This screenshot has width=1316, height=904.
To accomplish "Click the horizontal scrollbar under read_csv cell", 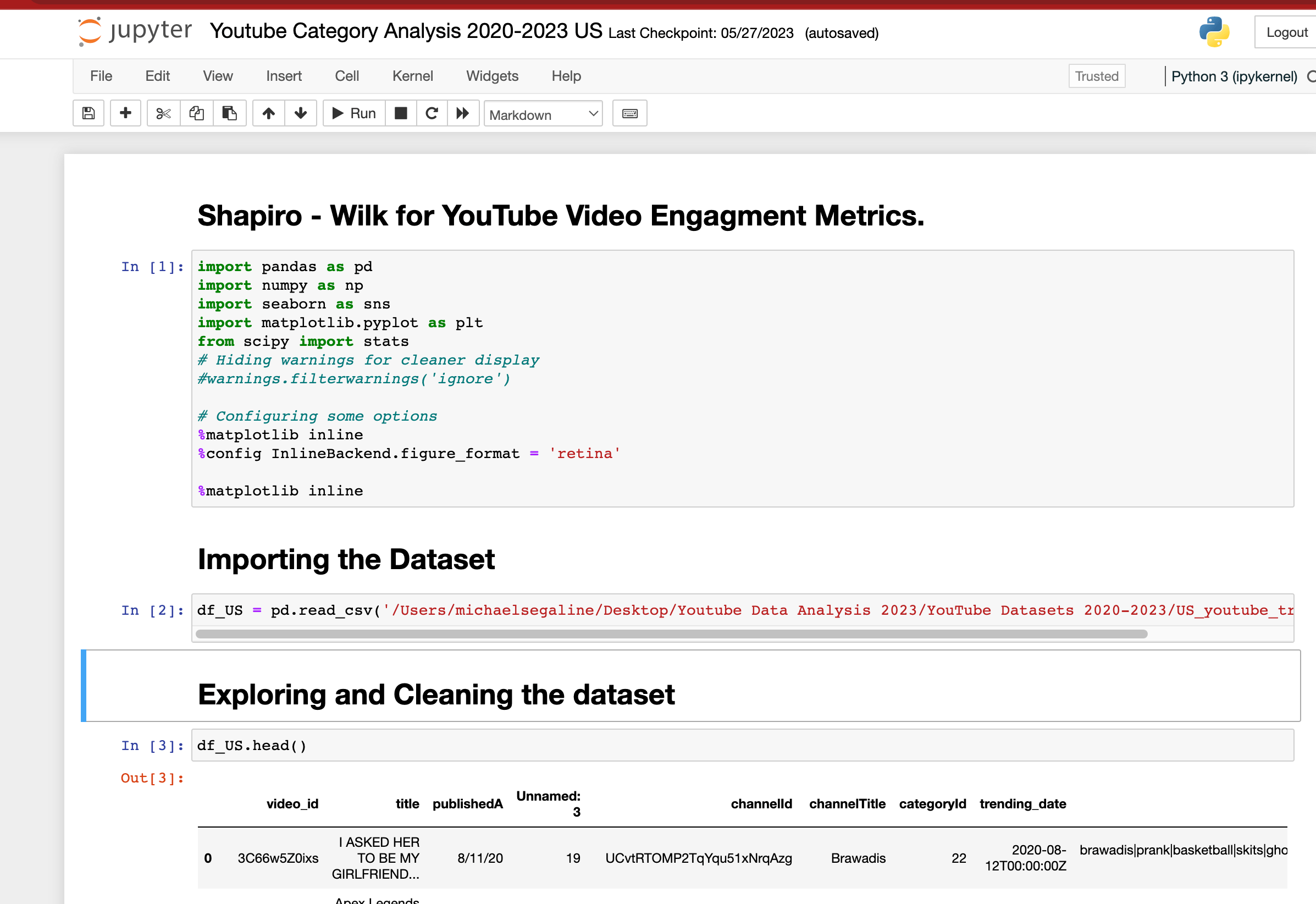I will click(x=671, y=634).
